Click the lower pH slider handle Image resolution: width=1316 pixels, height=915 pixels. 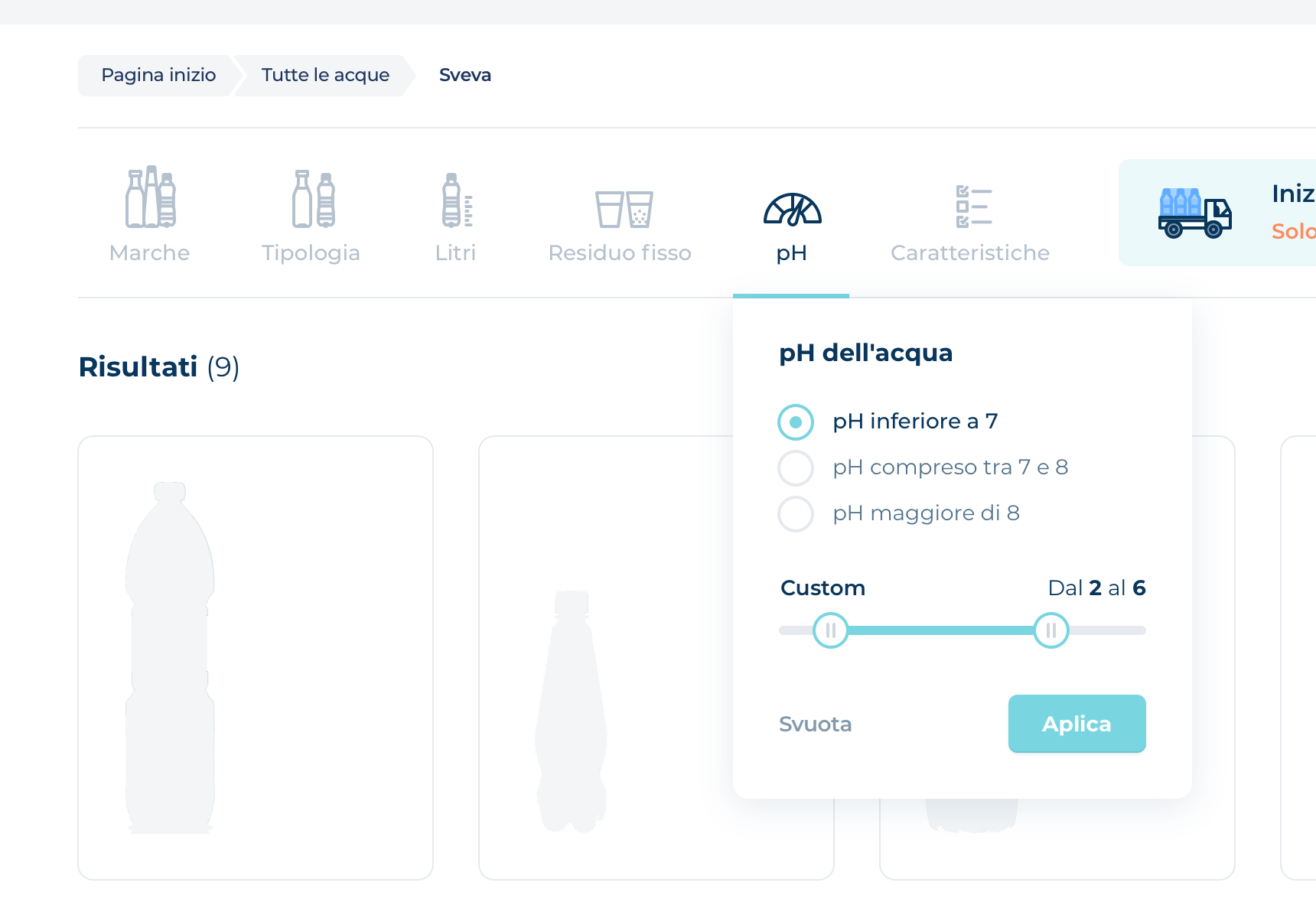(x=830, y=630)
